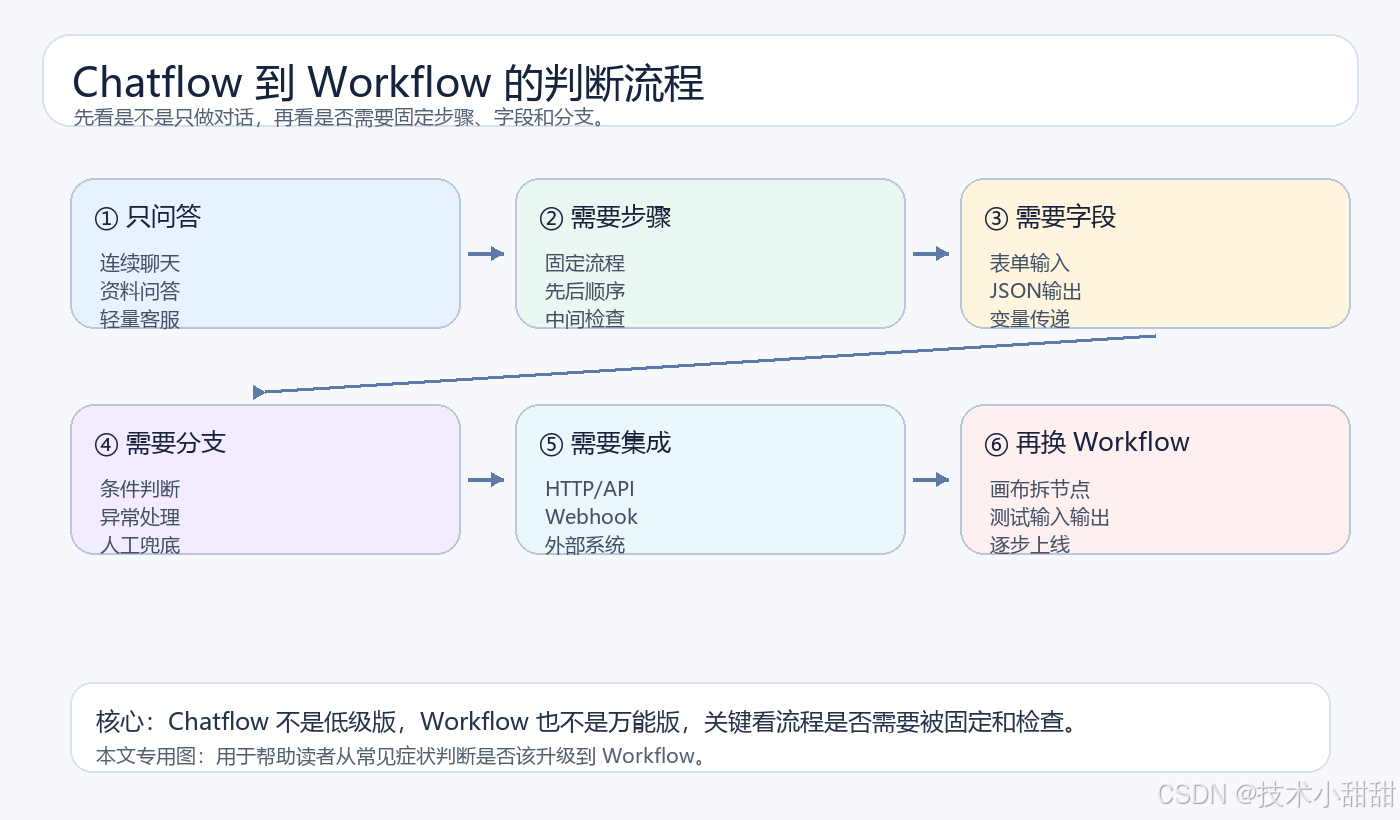1400x820 pixels.
Task: Click the "HTTP/API" line
Action: pyautogui.click(x=590, y=489)
